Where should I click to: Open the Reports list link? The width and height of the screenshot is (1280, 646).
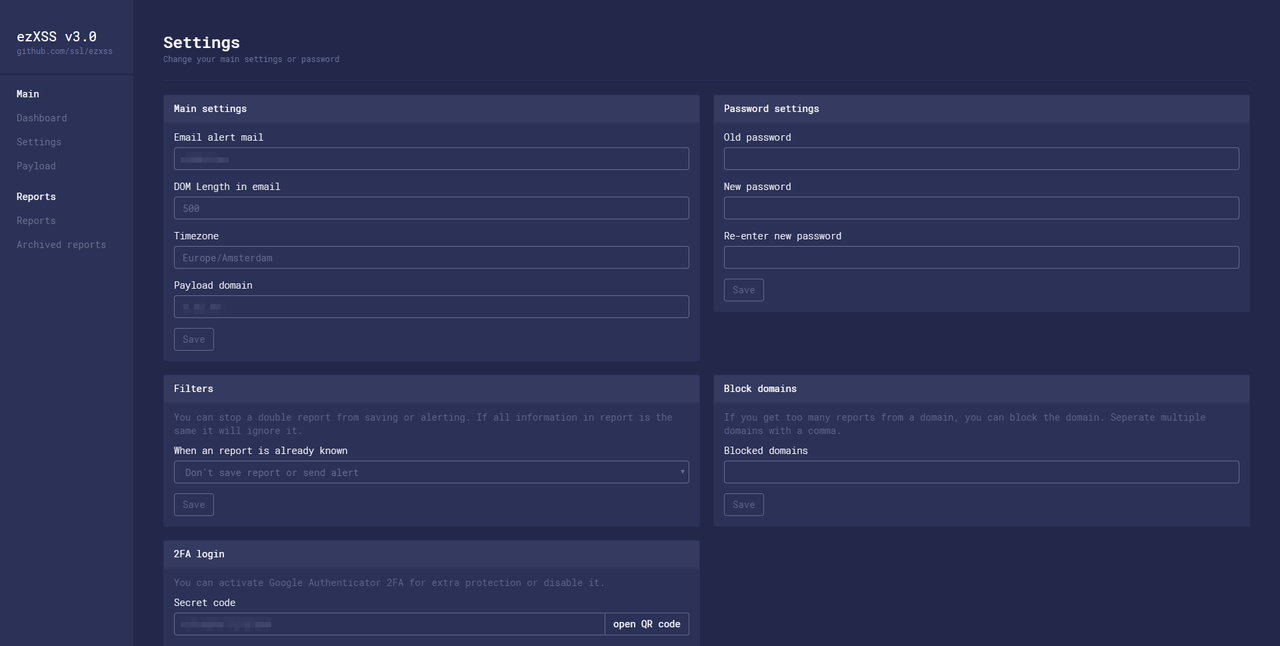pyautogui.click(x=36, y=221)
